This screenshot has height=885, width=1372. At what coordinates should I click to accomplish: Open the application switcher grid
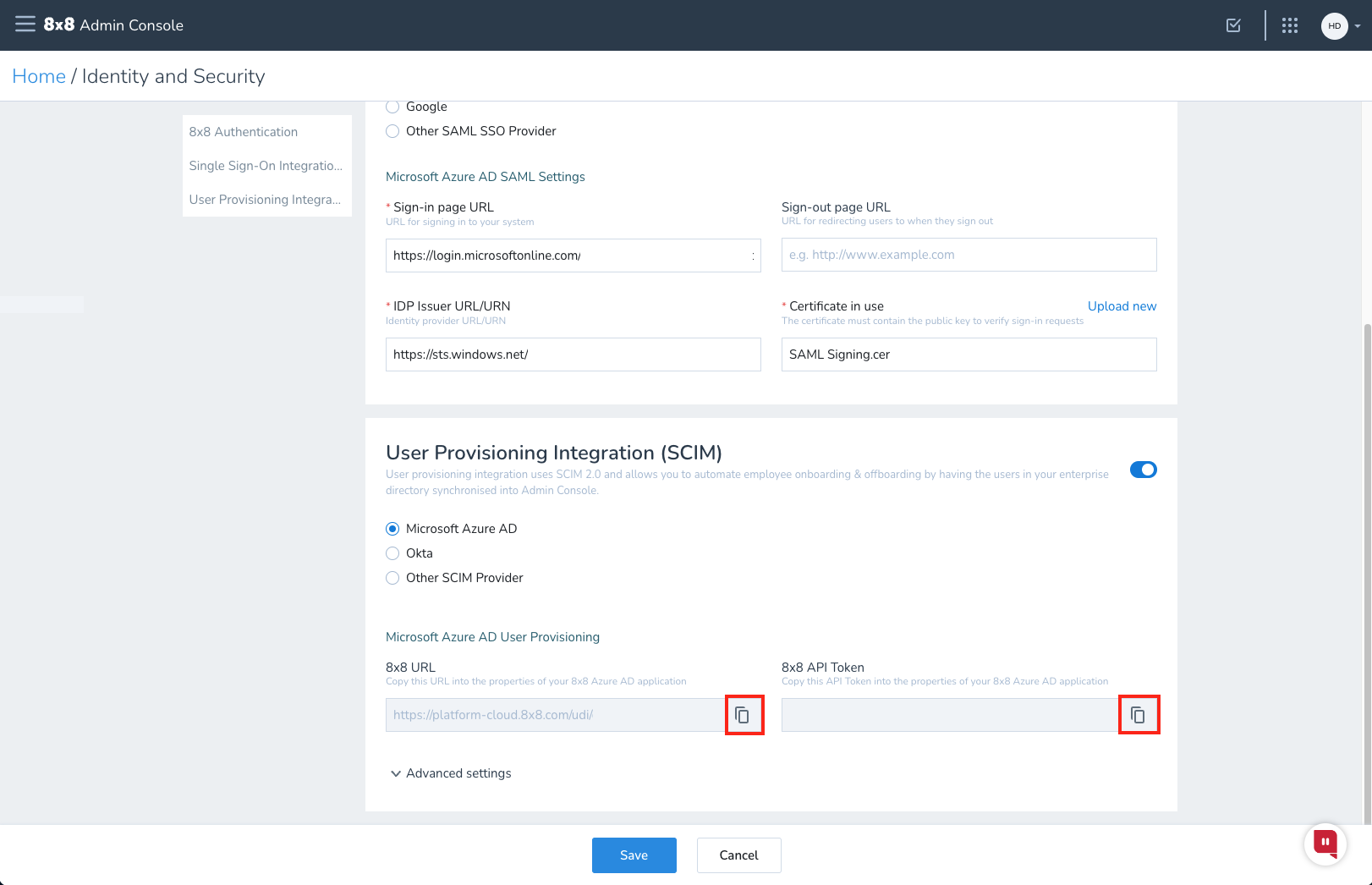point(1289,25)
